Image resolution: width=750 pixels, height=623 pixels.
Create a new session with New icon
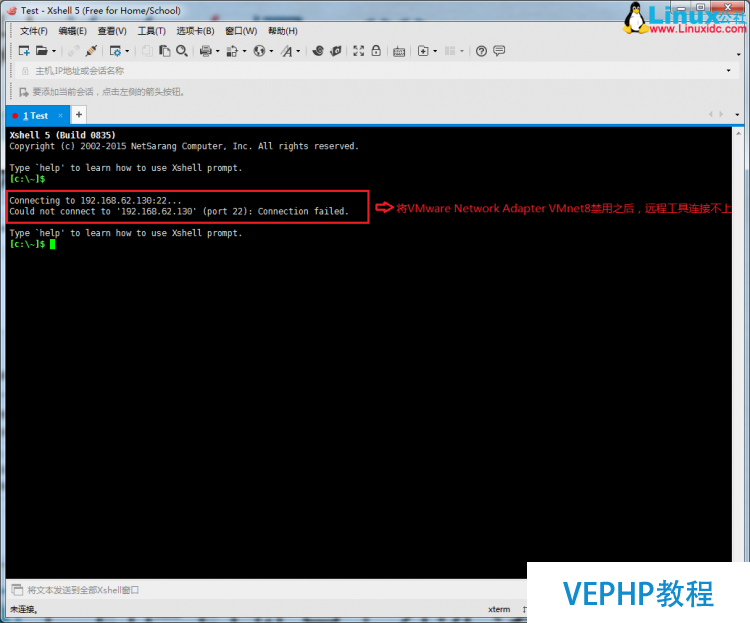[x=24, y=51]
